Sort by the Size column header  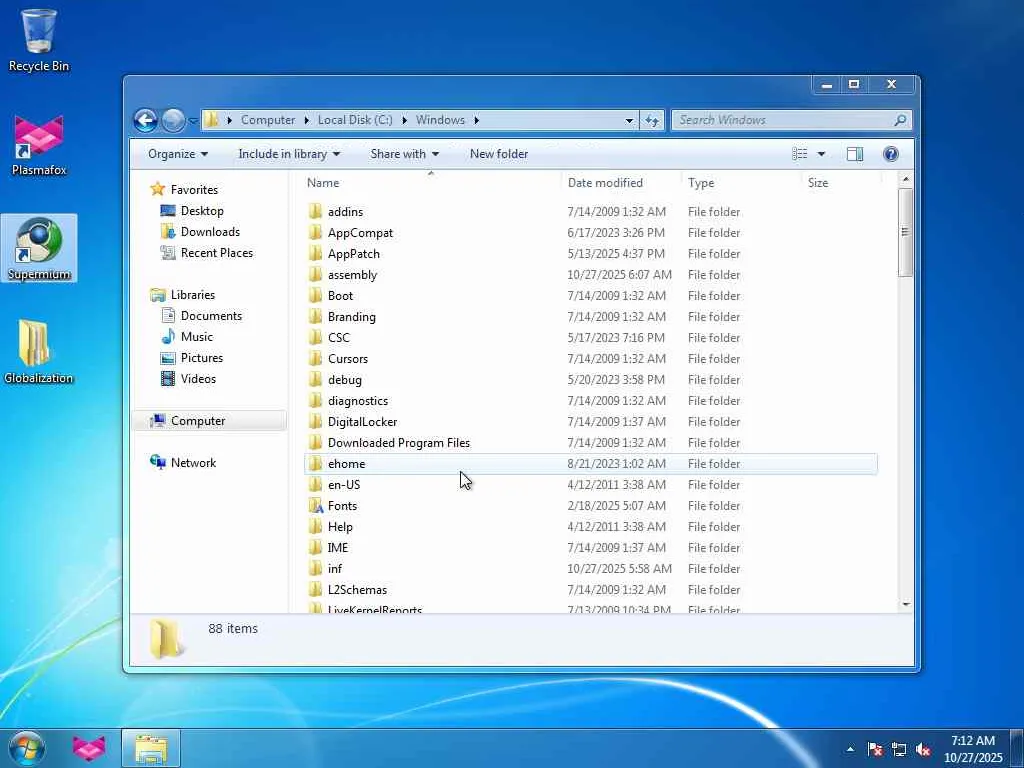coord(841,183)
